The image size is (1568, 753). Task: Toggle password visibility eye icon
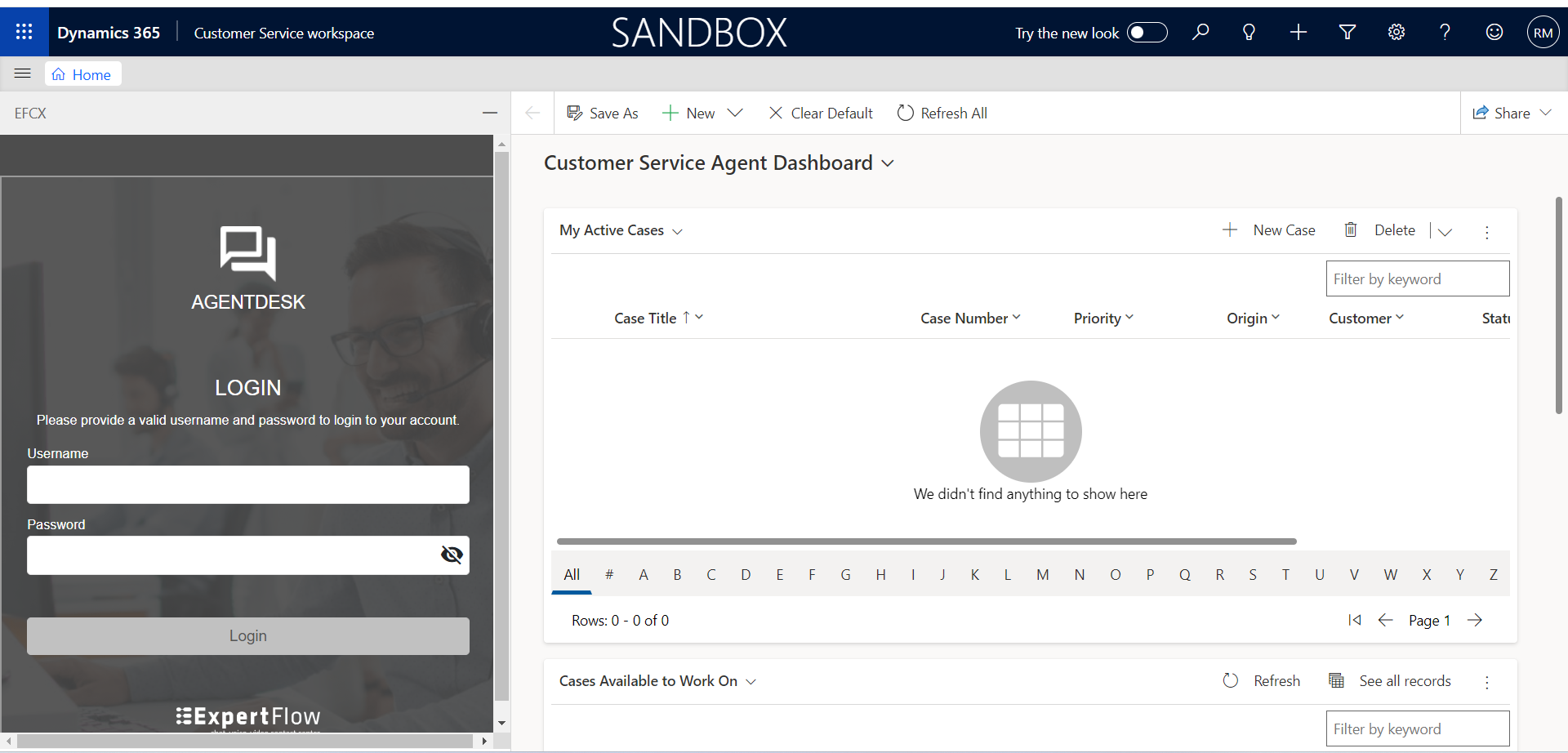[x=452, y=555]
